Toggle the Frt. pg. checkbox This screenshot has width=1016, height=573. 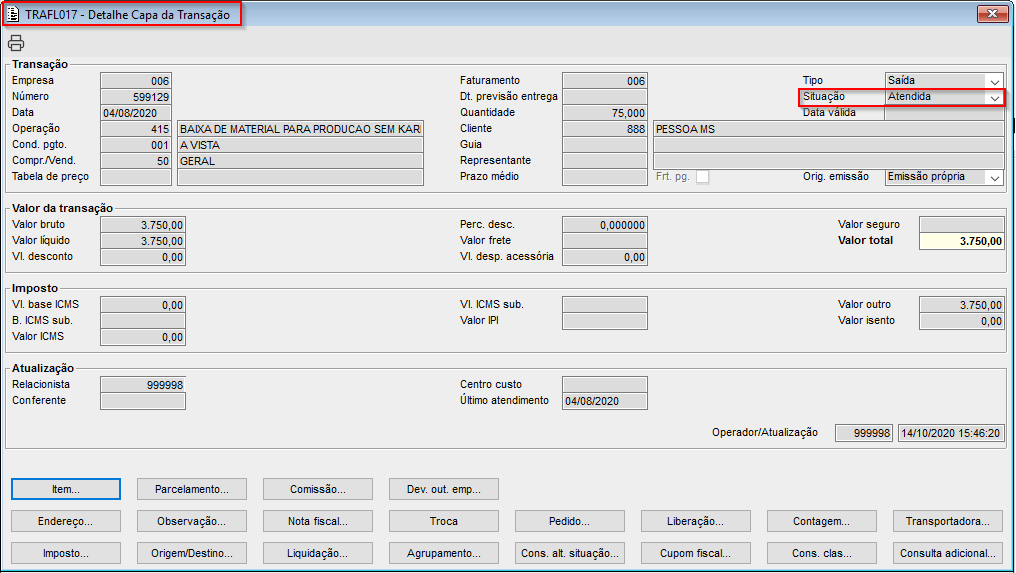click(x=702, y=176)
